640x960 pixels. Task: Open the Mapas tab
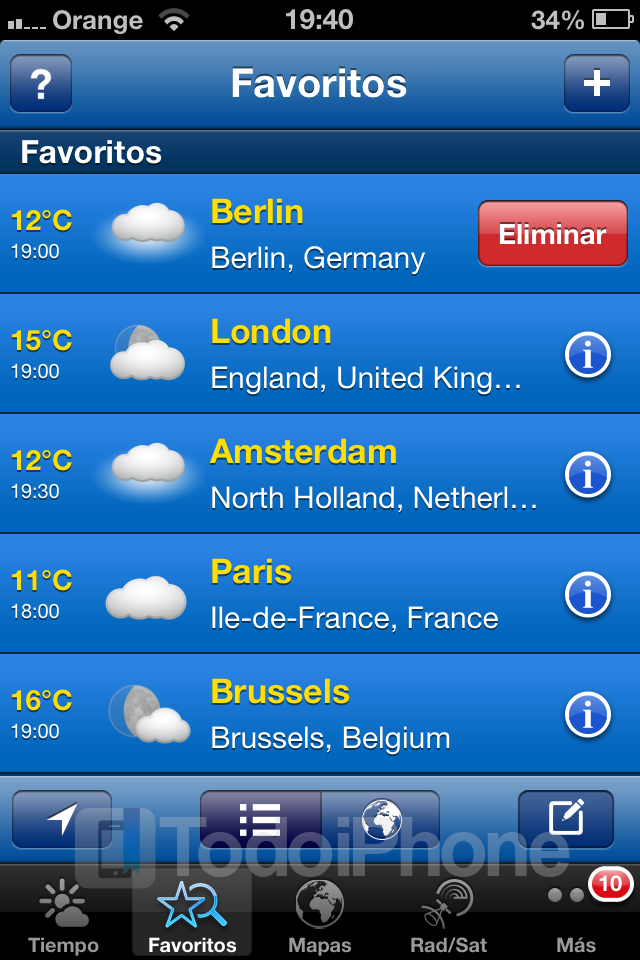[320, 913]
